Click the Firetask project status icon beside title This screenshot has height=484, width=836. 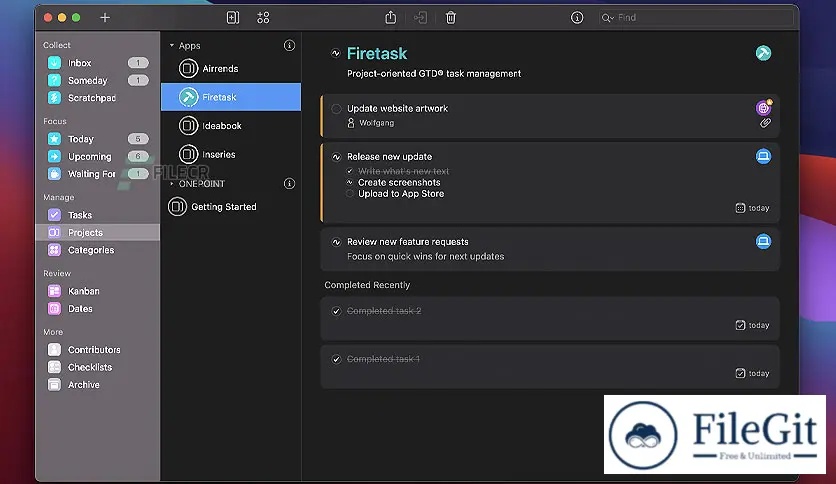[335, 53]
